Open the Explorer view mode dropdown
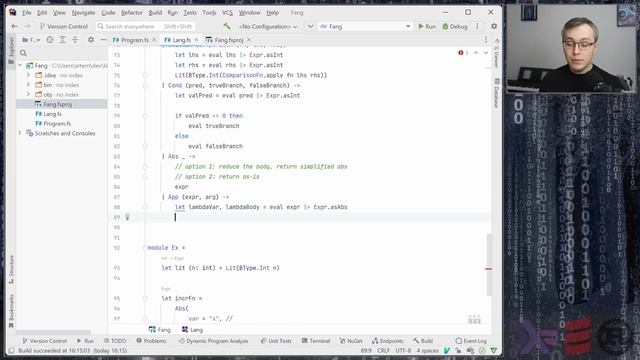 (31, 40)
